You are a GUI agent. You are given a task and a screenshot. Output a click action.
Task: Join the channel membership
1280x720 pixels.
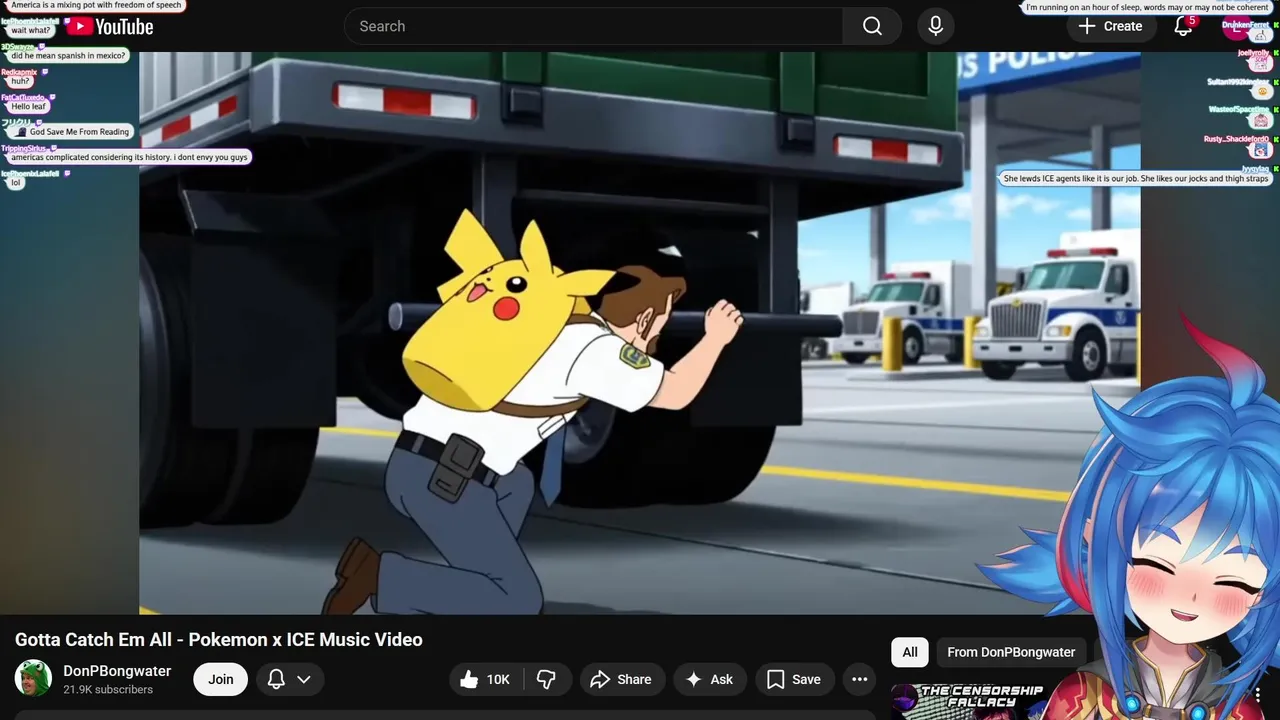coord(221,679)
